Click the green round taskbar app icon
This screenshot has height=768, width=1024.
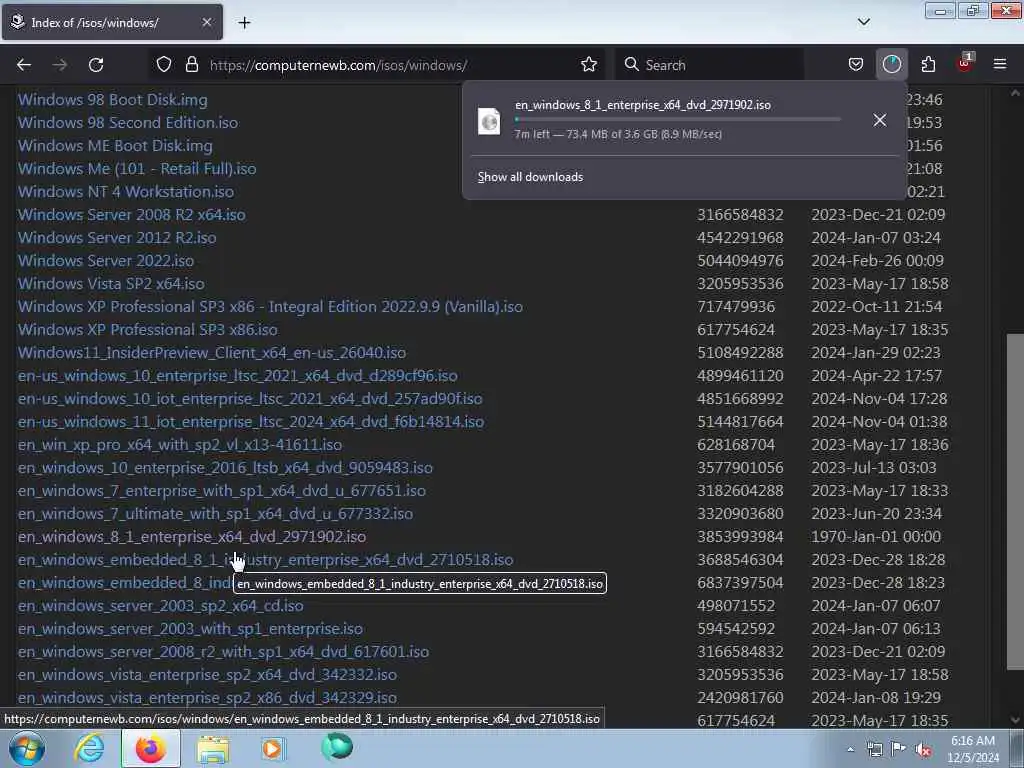click(x=337, y=748)
